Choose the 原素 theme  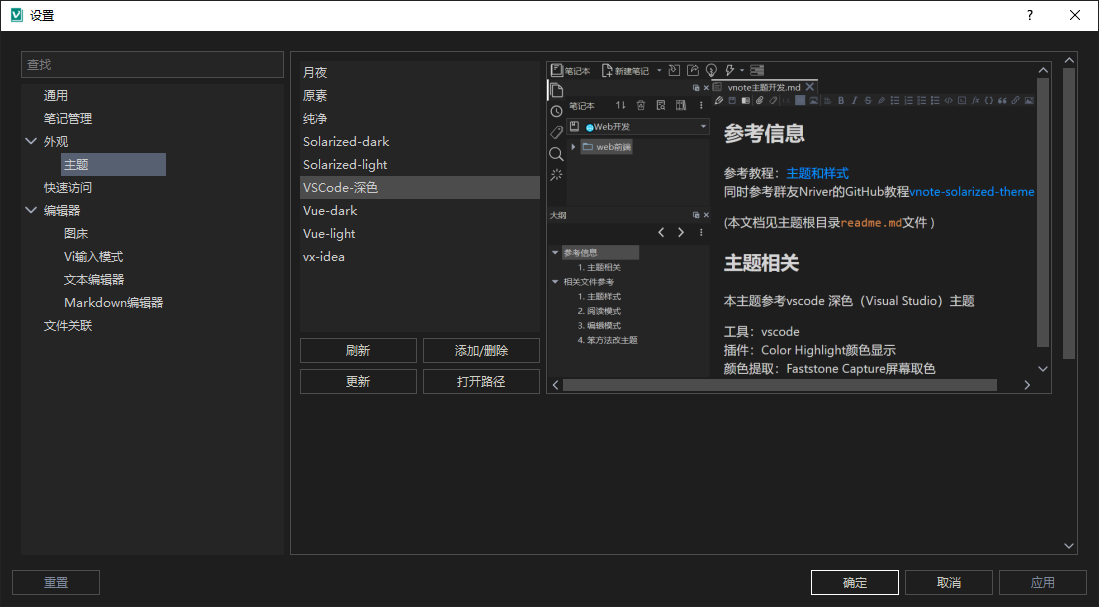click(x=420, y=95)
